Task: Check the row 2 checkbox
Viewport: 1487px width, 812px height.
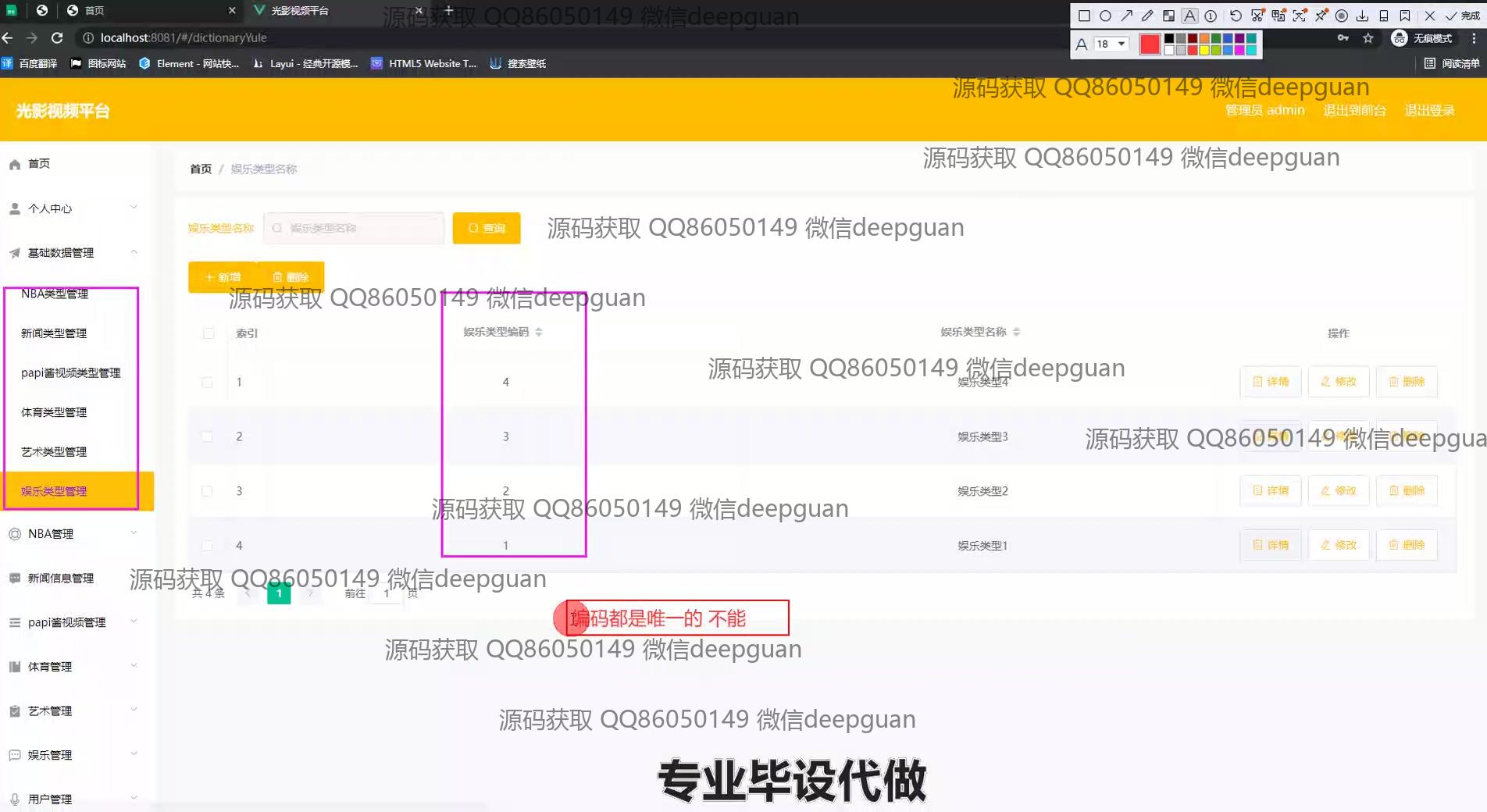Action: pos(207,436)
